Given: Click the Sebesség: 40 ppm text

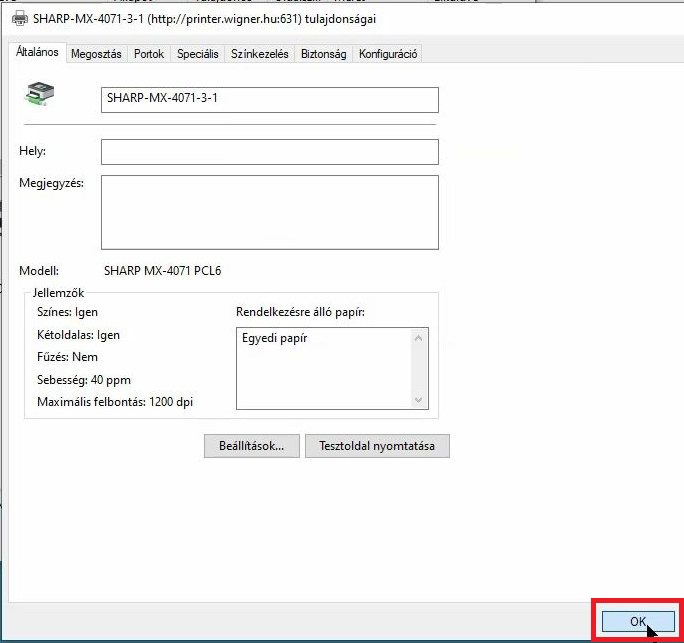Looking at the screenshot, I should coord(84,380).
